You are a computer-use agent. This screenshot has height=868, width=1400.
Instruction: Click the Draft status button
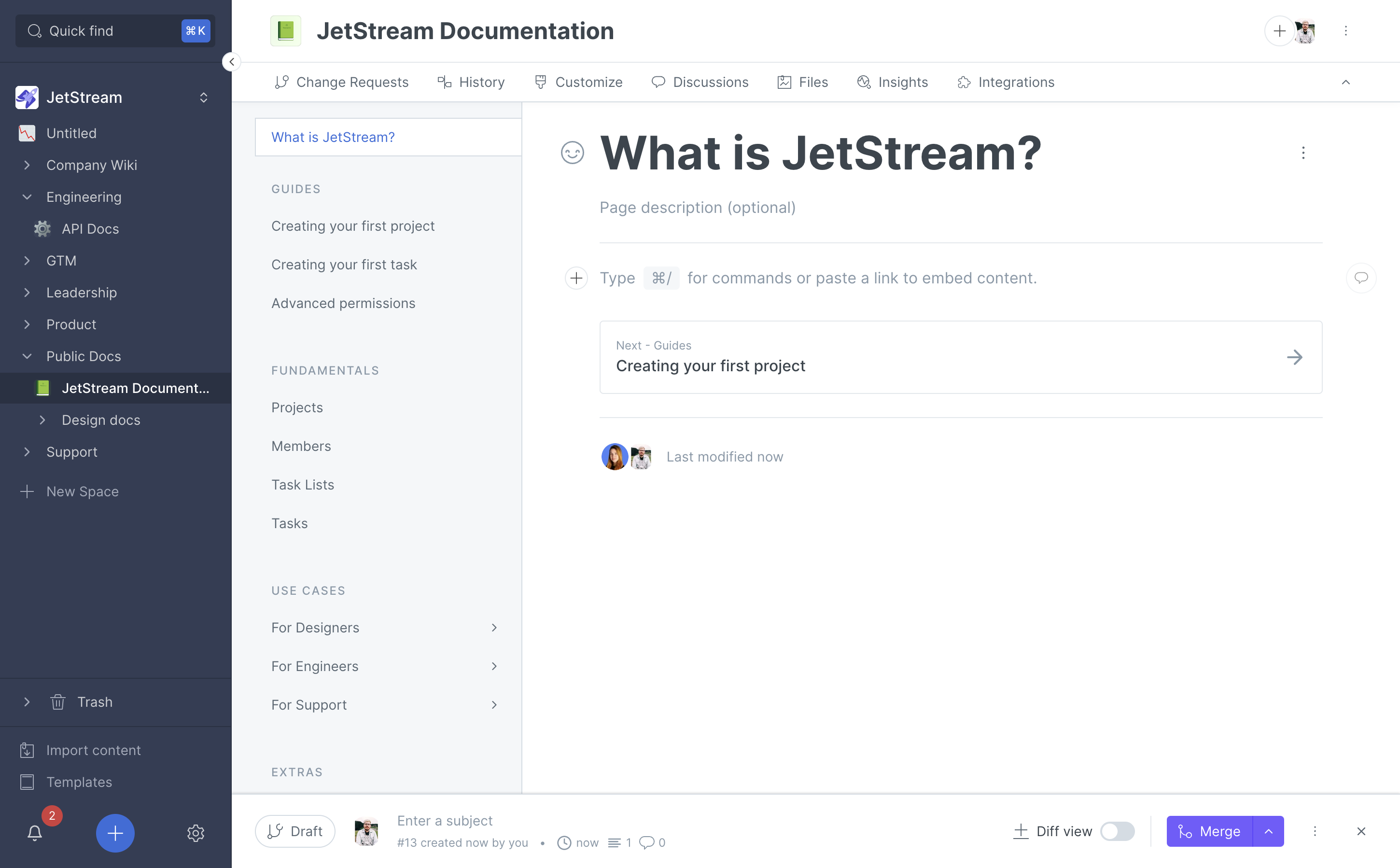pyautogui.click(x=295, y=831)
